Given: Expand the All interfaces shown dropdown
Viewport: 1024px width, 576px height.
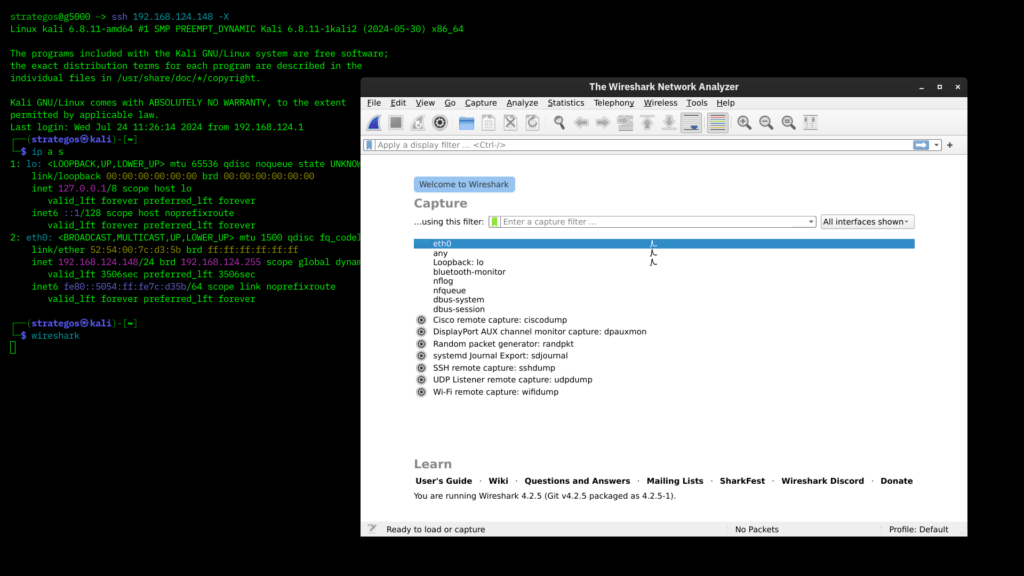Looking at the screenshot, I should click(x=867, y=222).
